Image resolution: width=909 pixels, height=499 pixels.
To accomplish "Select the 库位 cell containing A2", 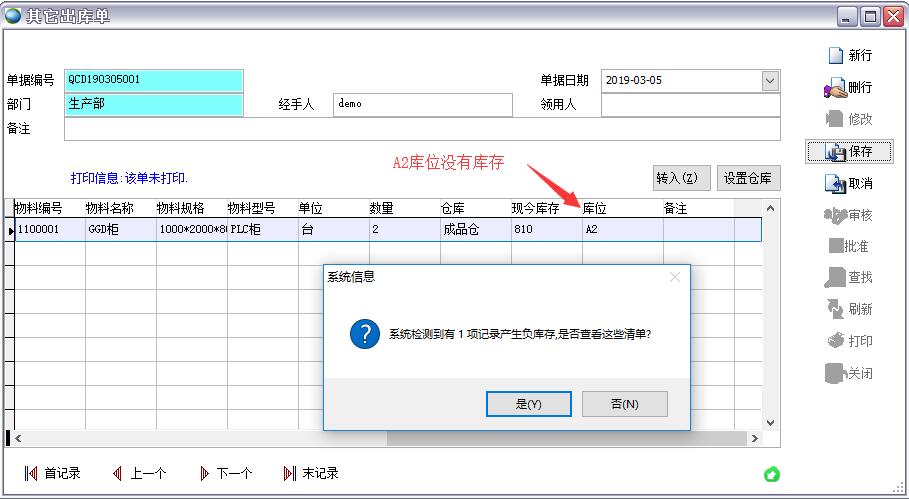I will tap(621, 230).
